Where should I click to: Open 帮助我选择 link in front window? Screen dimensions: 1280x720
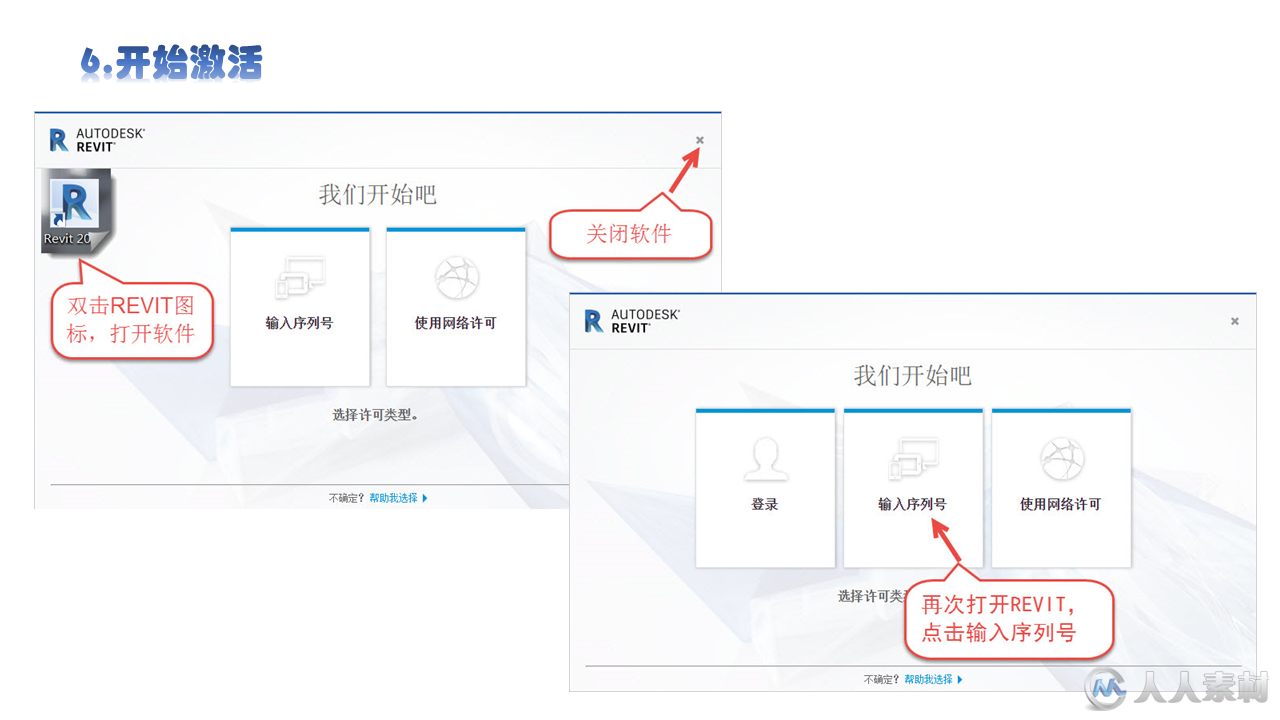pyautogui.click(x=933, y=679)
